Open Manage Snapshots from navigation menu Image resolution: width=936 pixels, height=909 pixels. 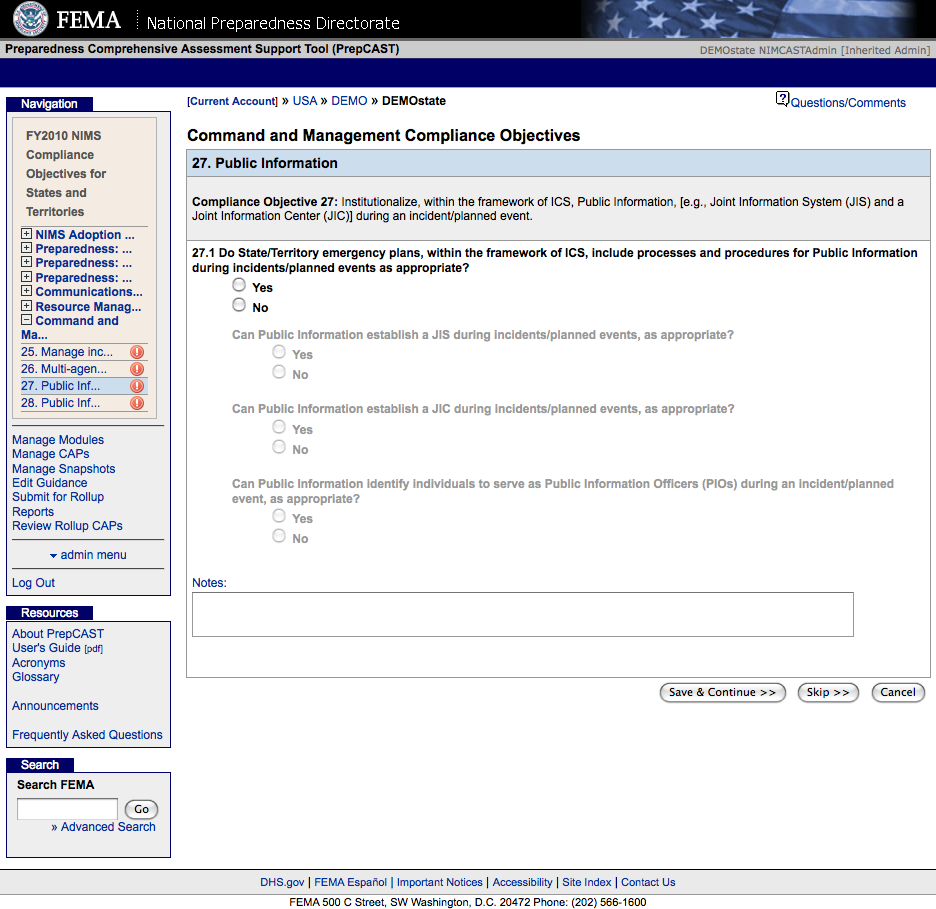tap(63, 469)
